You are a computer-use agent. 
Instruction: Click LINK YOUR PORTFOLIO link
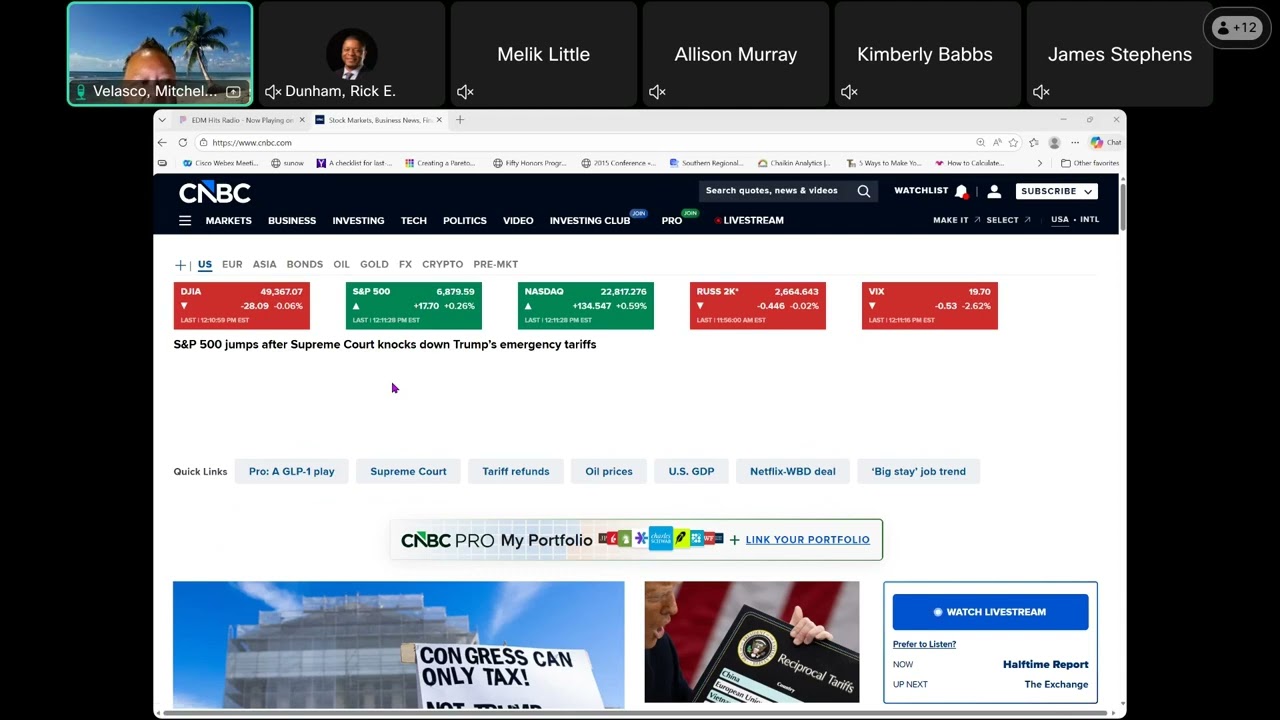pos(807,540)
